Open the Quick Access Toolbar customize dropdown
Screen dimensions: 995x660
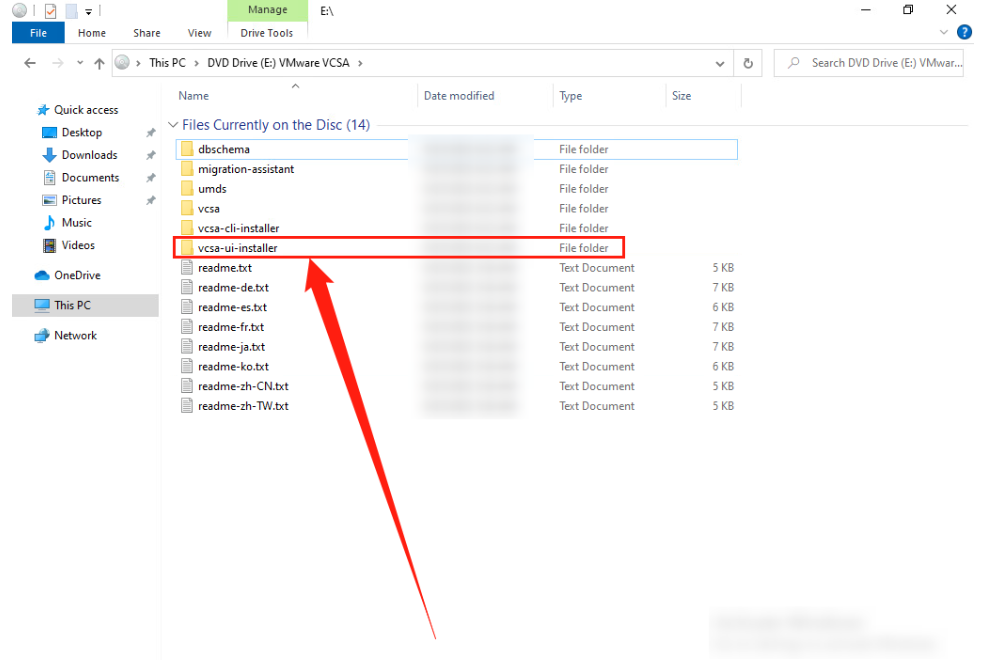(x=88, y=11)
